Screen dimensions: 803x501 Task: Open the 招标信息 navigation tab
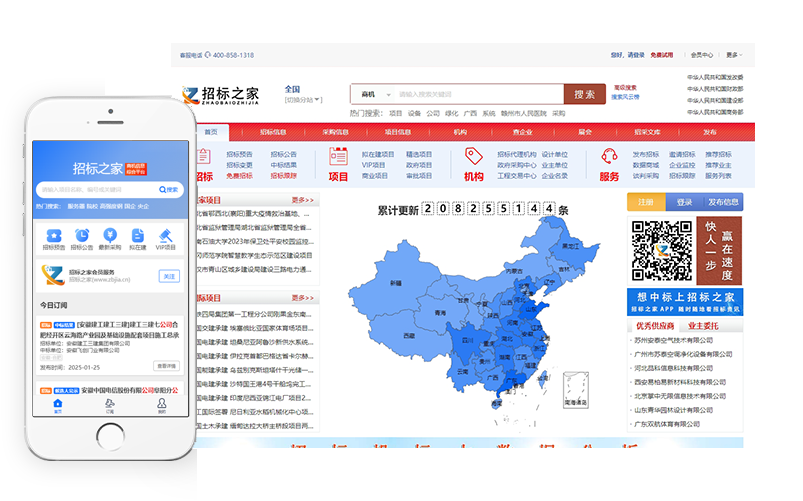tap(273, 132)
